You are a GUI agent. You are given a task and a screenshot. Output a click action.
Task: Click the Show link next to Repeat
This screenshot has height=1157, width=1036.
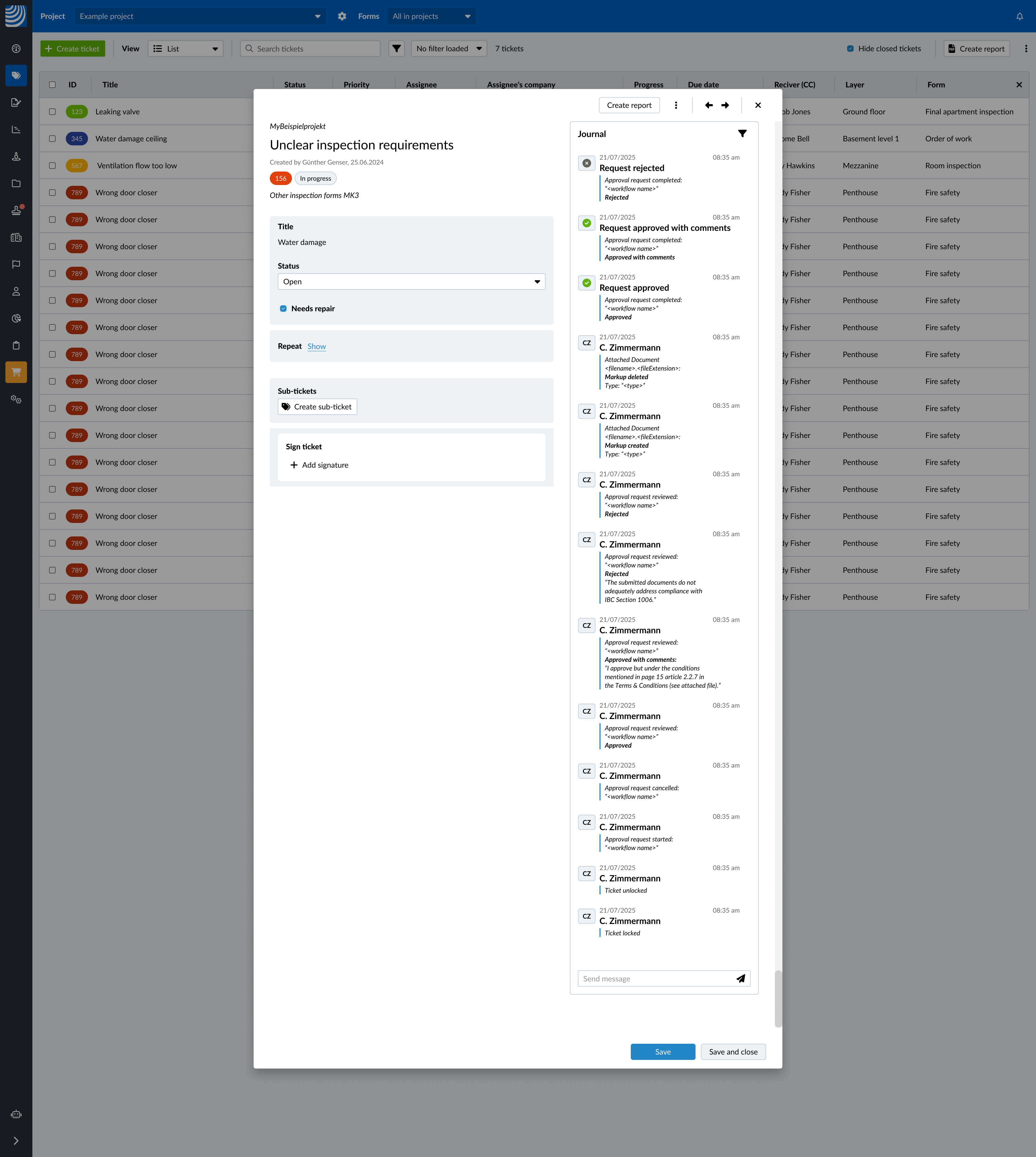click(x=316, y=346)
